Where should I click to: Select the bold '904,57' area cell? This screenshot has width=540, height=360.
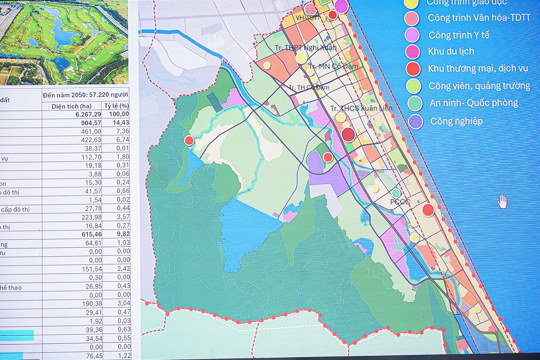pos(91,123)
